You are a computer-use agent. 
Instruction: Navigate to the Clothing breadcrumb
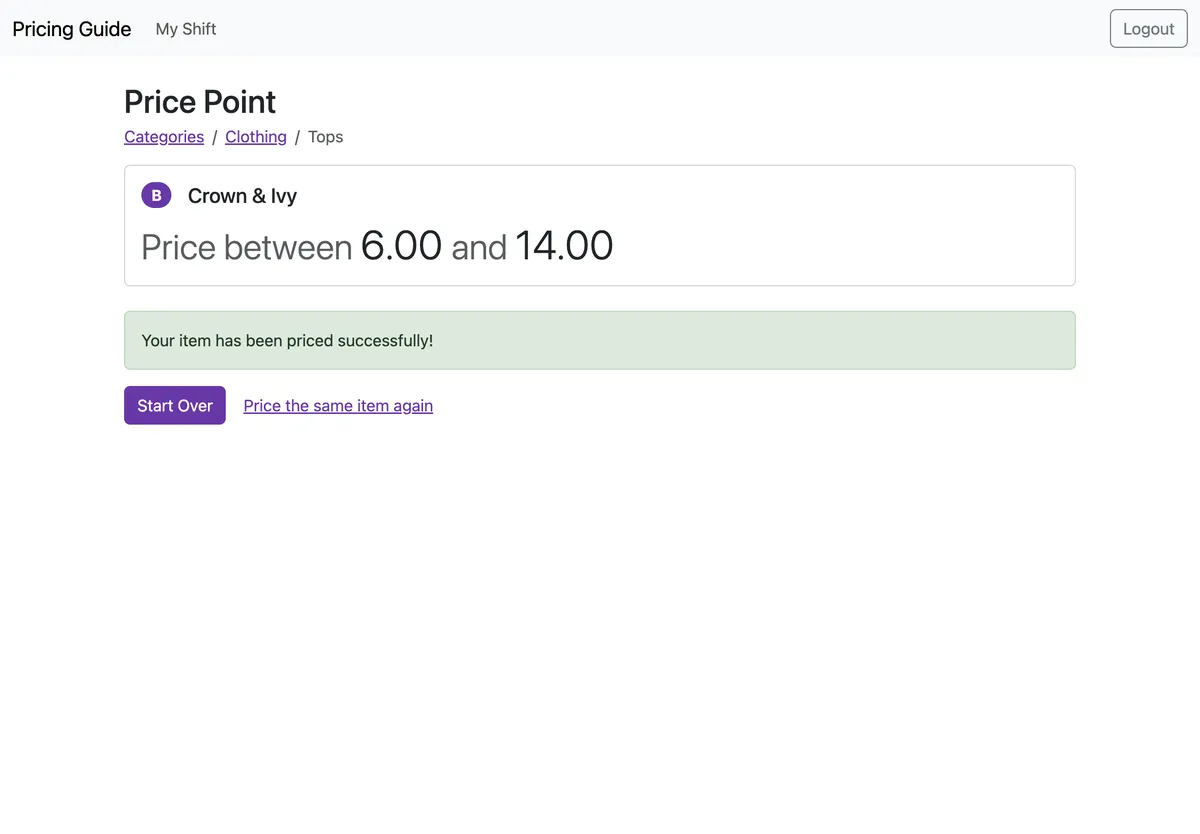point(256,137)
